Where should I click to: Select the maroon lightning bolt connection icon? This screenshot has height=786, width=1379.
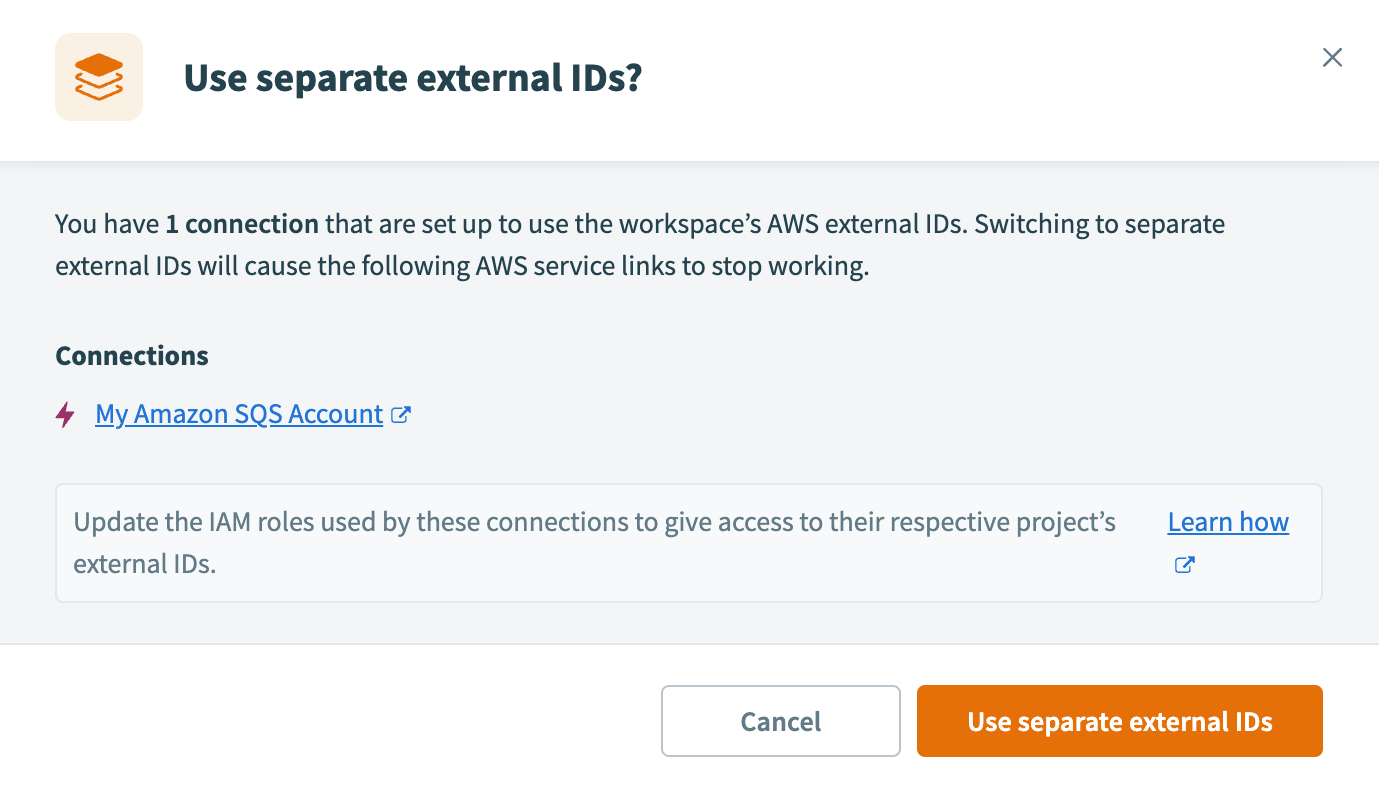point(64,413)
